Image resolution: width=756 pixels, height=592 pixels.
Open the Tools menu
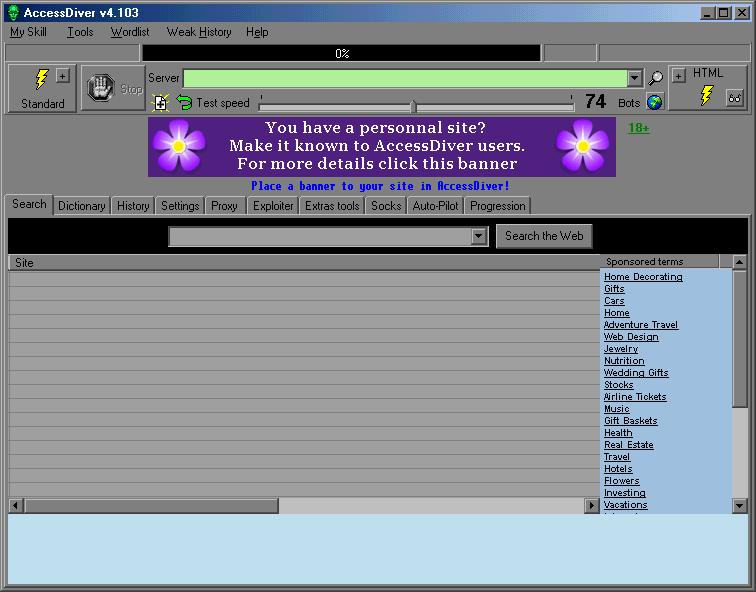point(80,32)
